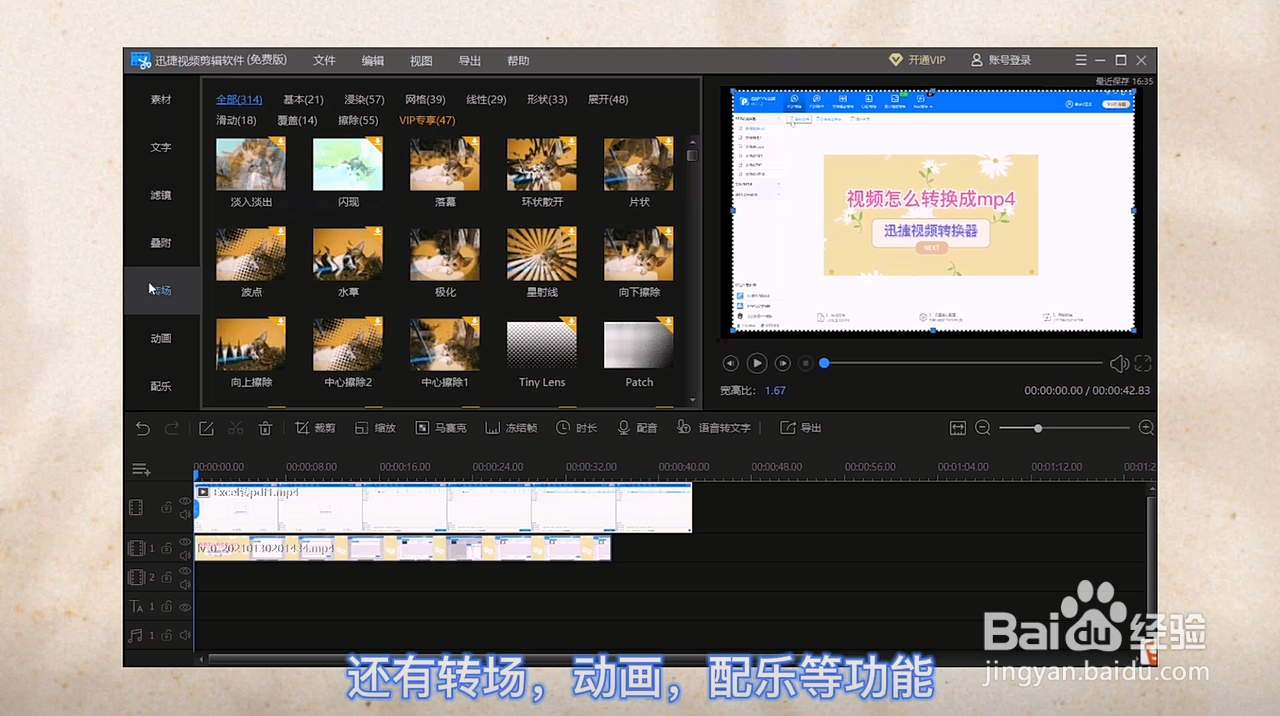
Task: Click the 开通VIP link
Action: [x=919, y=59]
